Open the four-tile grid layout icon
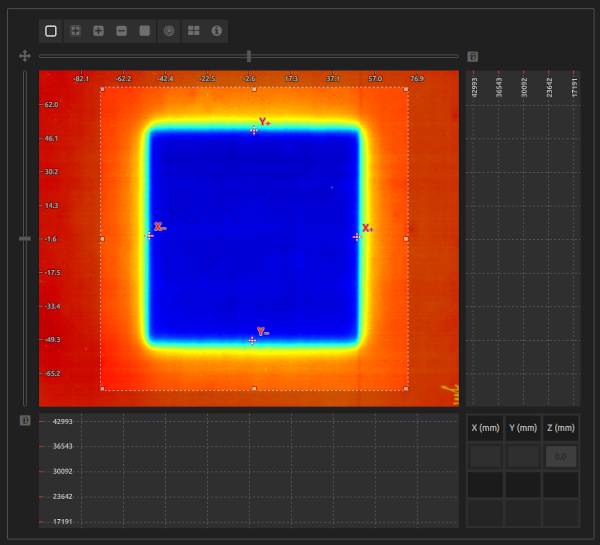This screenshot has height=545, width=600. tap(194, 31)
